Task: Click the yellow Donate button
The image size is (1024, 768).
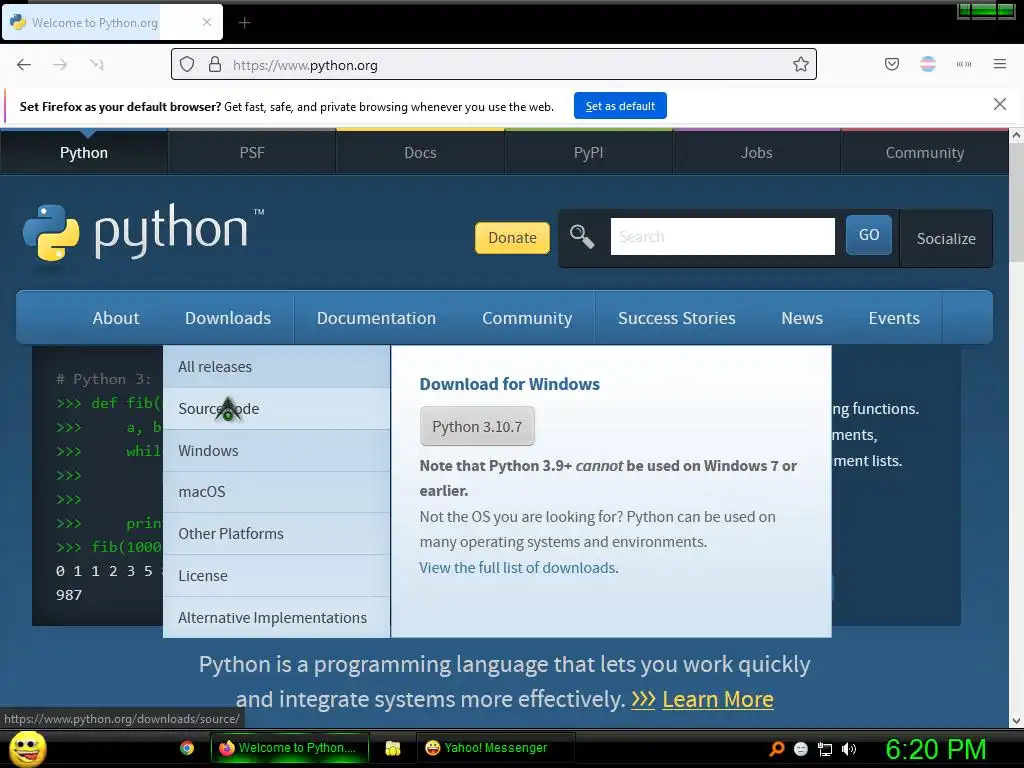Action: tap(512, 238)
